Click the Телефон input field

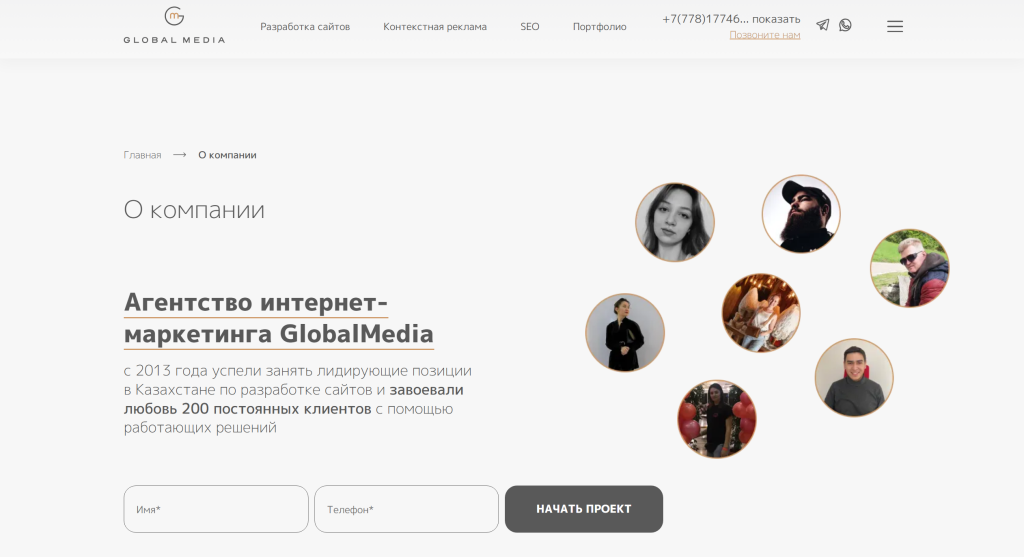[x=406, y=509]
